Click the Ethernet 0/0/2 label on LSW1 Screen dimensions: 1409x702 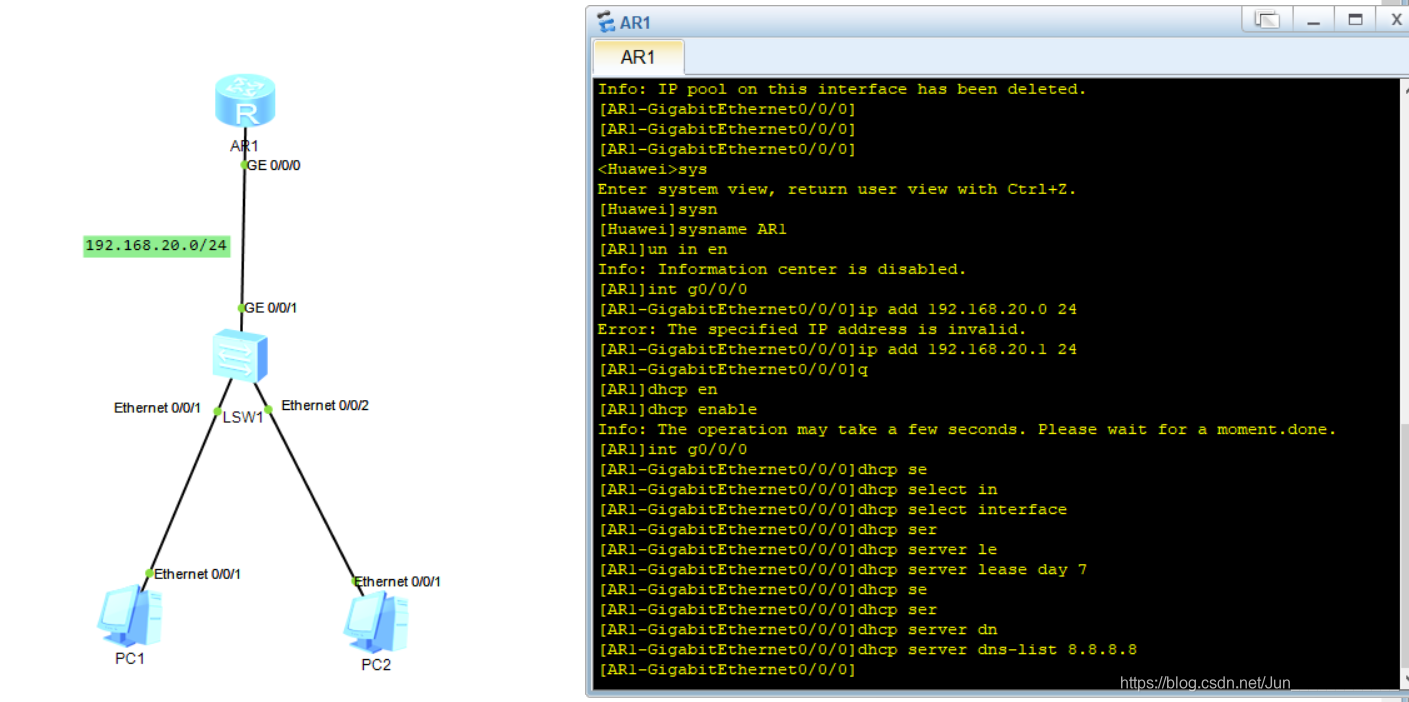coord(325,405)
